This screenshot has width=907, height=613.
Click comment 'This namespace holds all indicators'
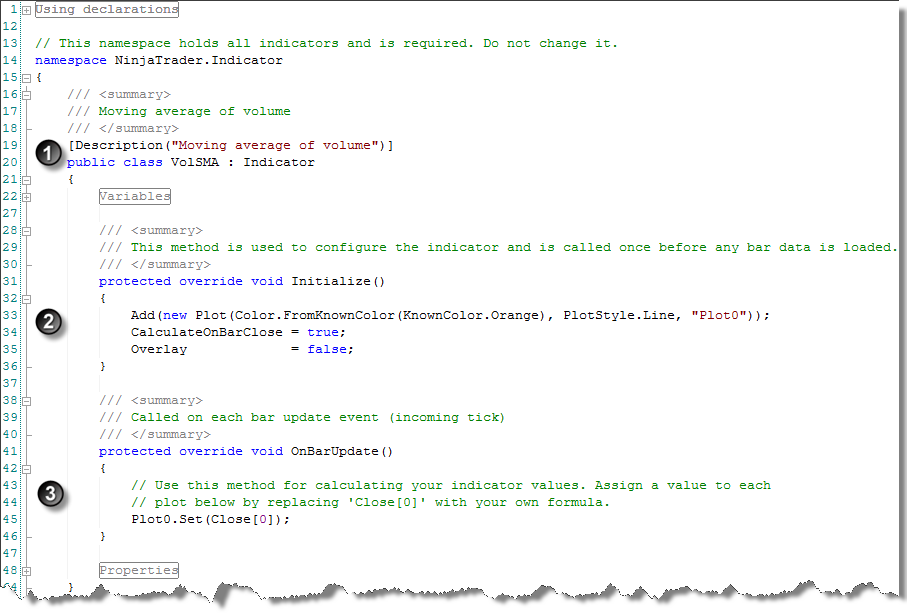tap(198, 43)
